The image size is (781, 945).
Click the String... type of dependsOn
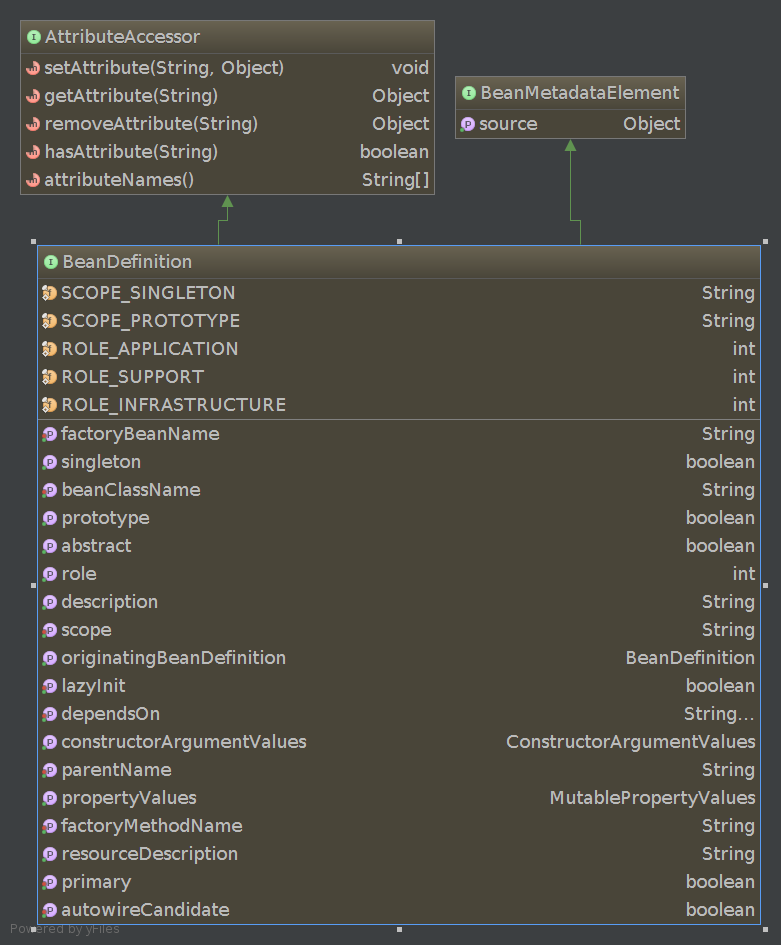[719, 714]
